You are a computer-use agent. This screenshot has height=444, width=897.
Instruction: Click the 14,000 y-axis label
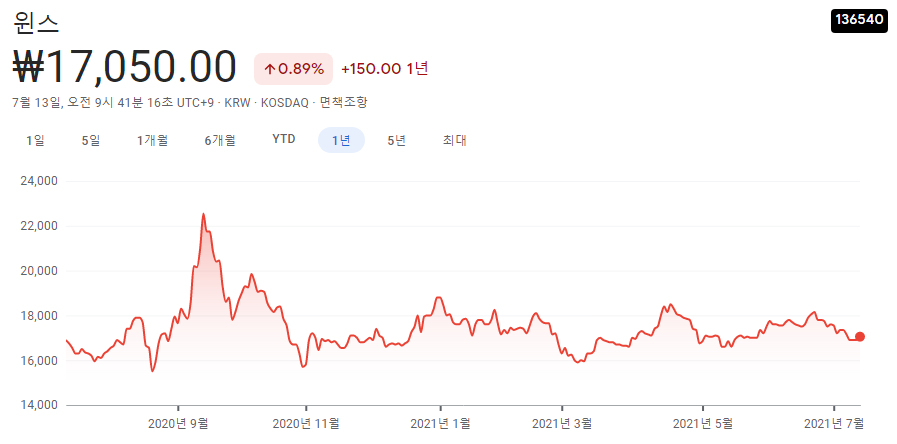[38, 405]
